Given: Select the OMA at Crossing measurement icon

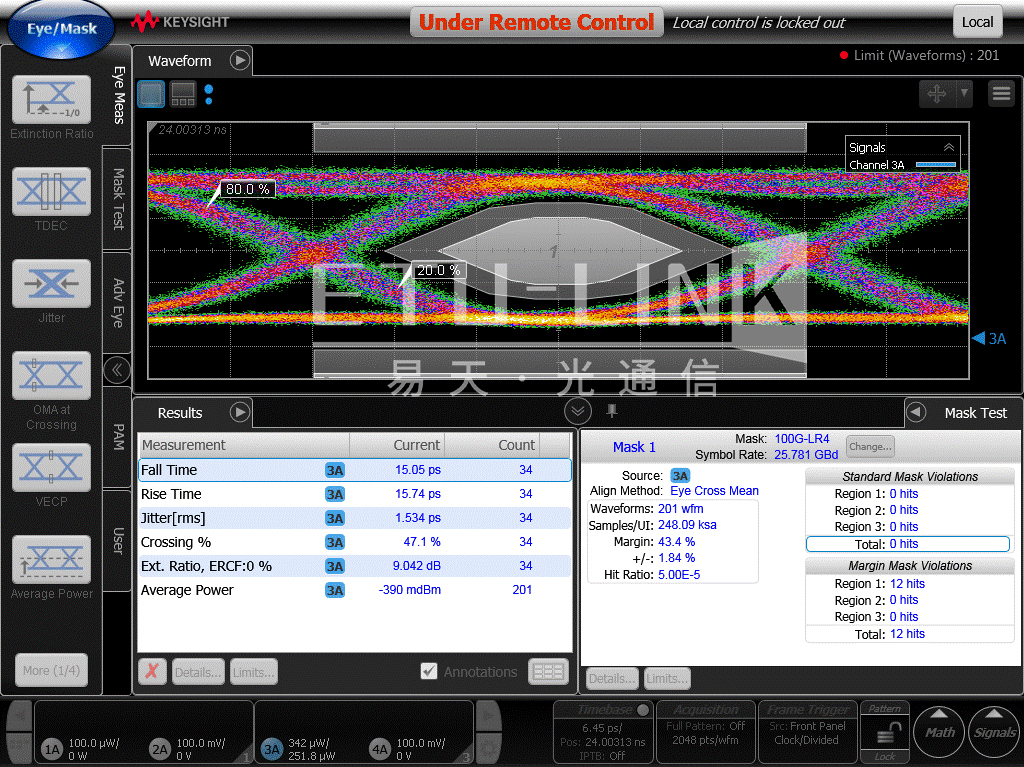Looking at the screenshot, I should [x=52, y=376].
